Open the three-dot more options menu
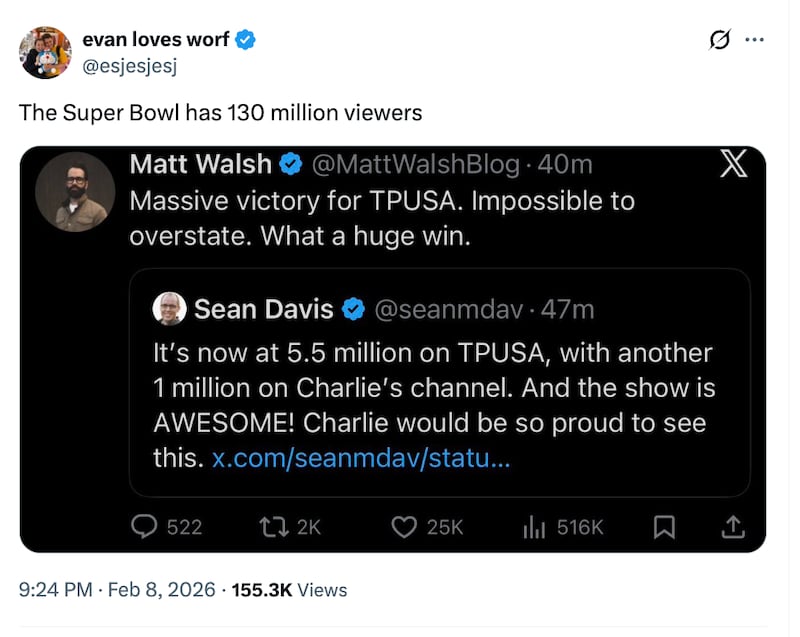This screenshot has width=800, height=637. (x=755, y=40)
